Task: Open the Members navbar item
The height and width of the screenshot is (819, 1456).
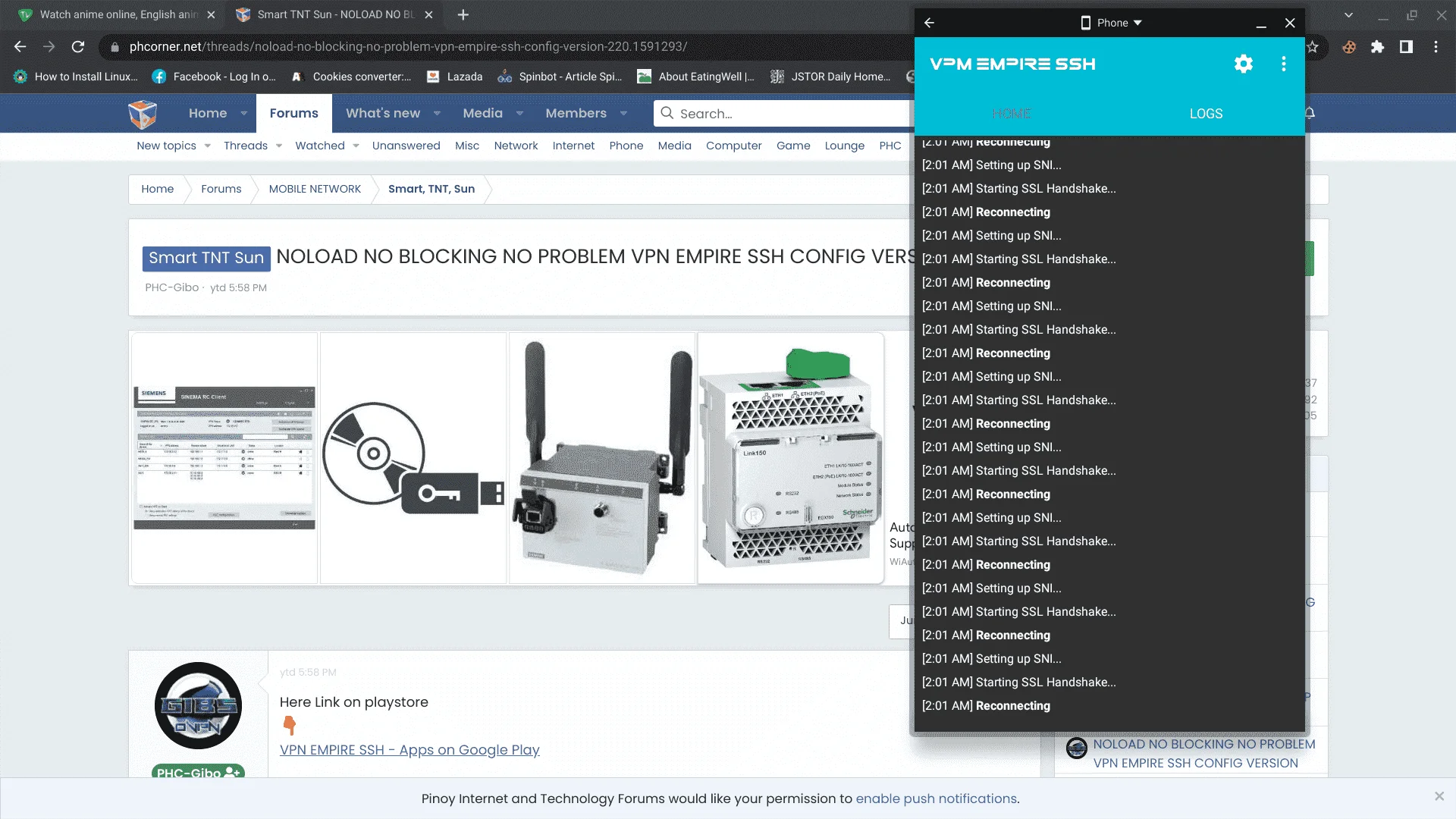Action: (576, 113)
